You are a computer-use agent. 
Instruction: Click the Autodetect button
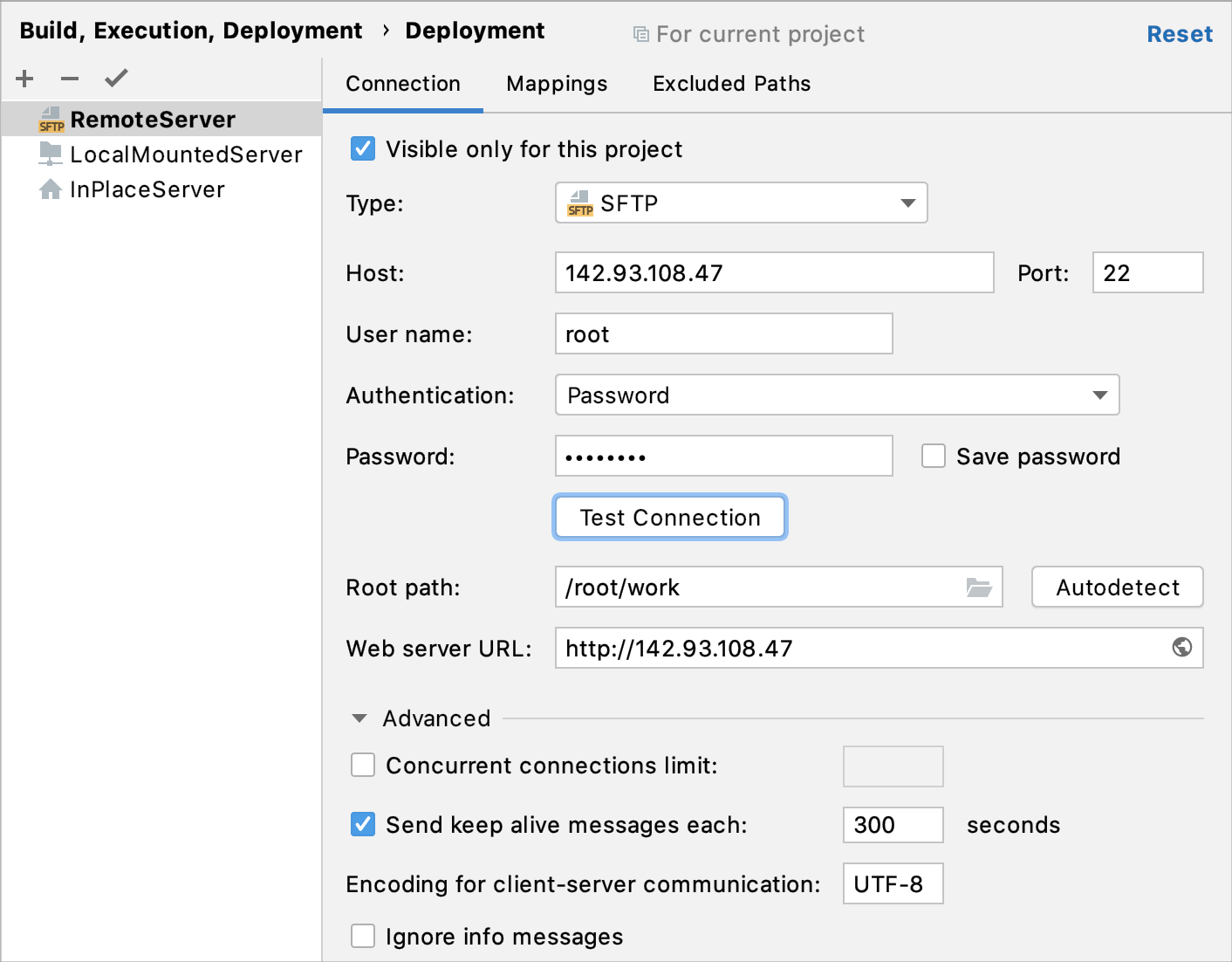pyautogui.click(x=1117, y=588)
